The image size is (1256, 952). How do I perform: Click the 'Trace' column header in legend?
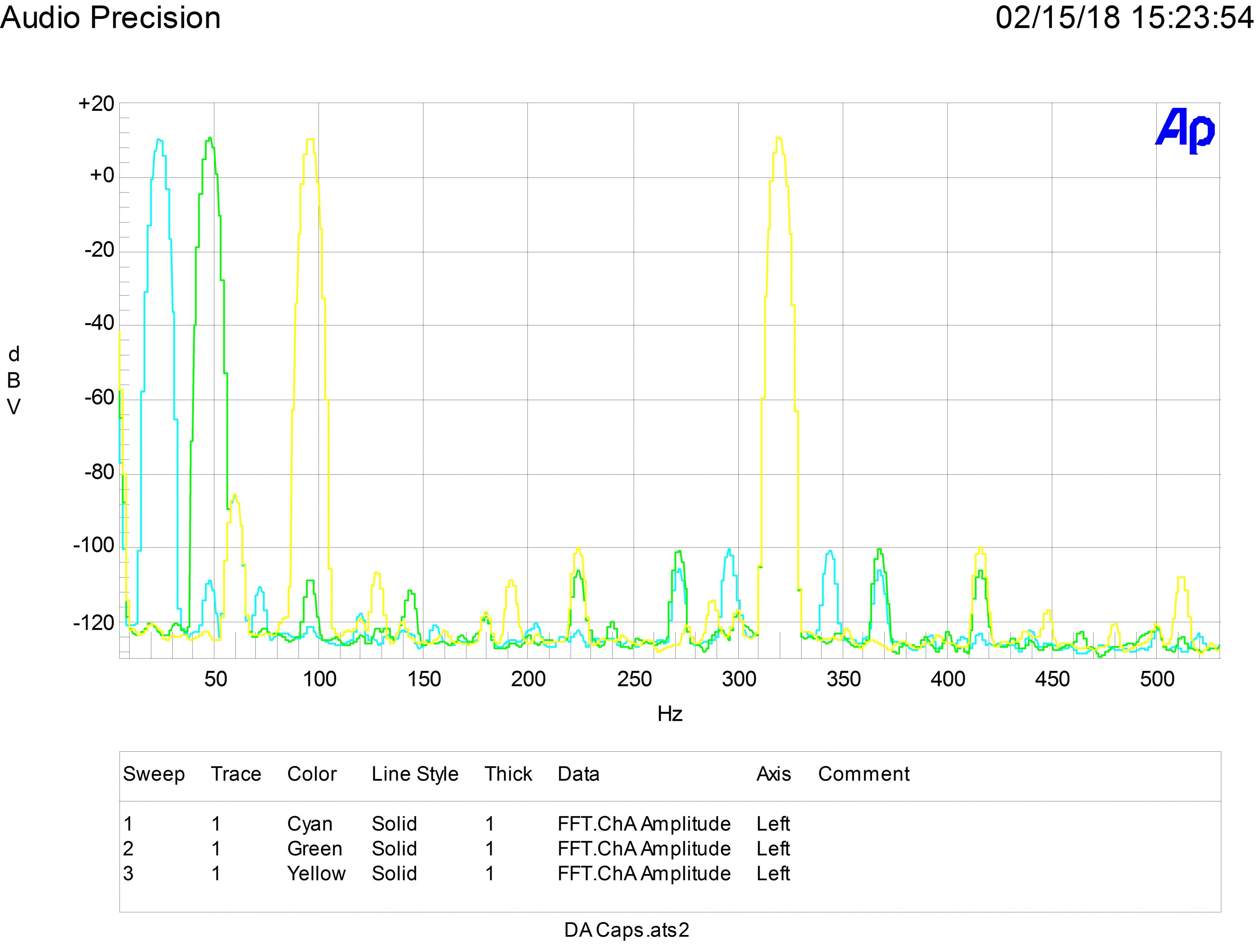coord(236,774)
